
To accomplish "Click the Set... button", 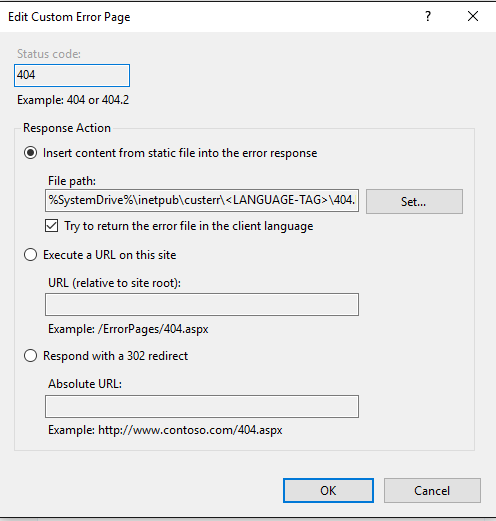I will [x=414, y=201].
